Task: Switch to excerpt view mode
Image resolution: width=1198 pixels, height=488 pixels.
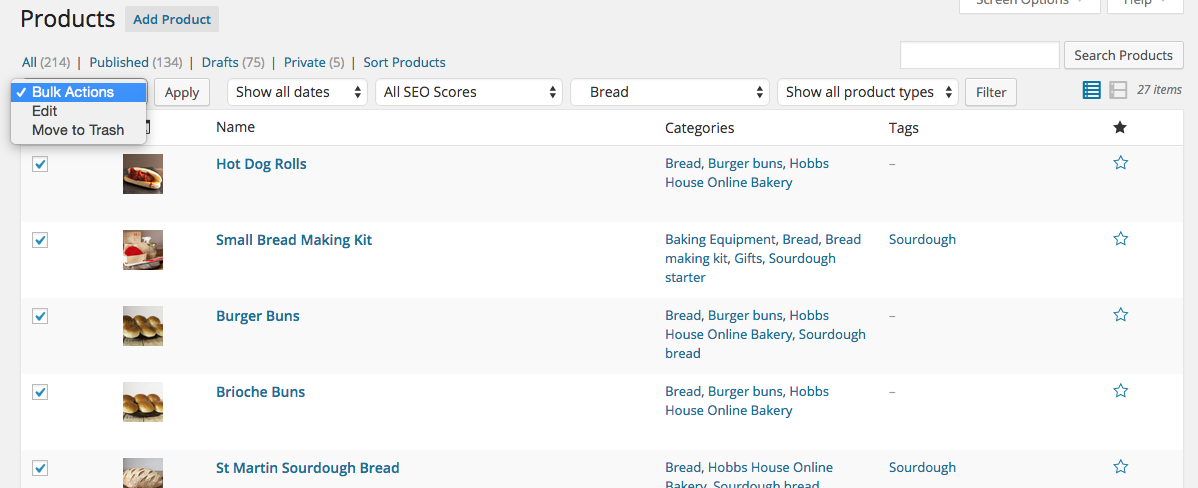Action: (x=1118, y=91)
